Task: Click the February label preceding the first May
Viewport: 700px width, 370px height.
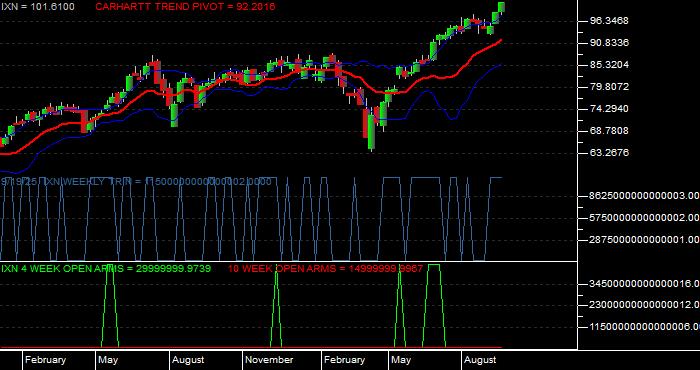Action: pos(46,360)
